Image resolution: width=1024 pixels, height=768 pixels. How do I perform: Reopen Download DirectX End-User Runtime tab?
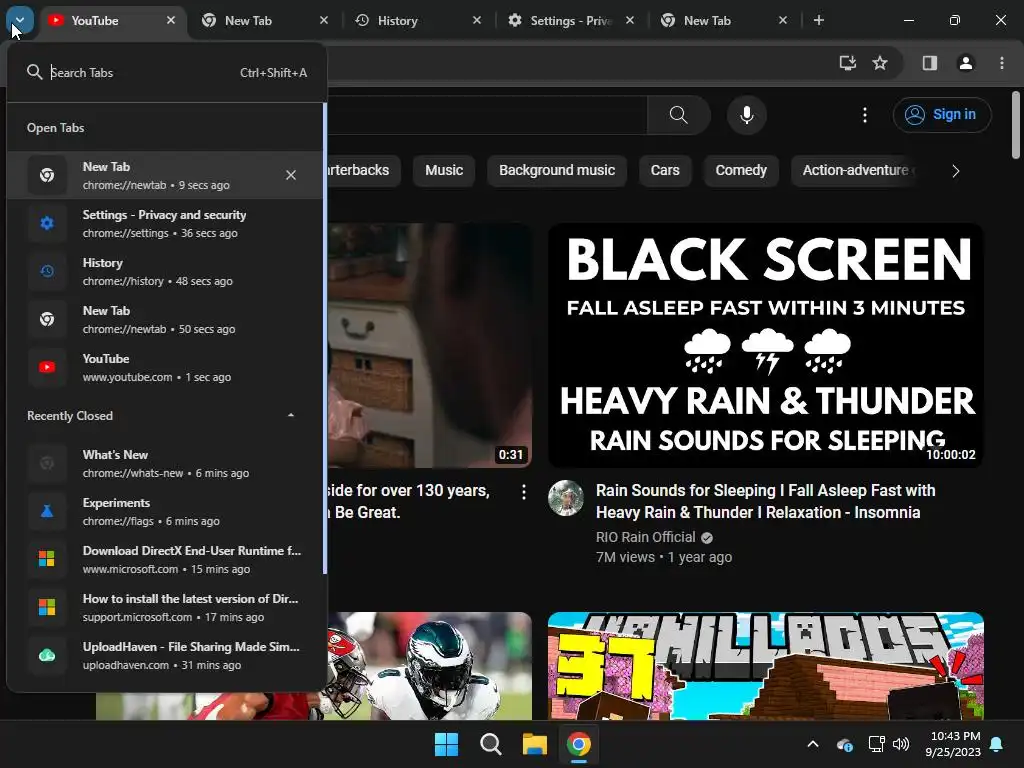pos(165,559)
